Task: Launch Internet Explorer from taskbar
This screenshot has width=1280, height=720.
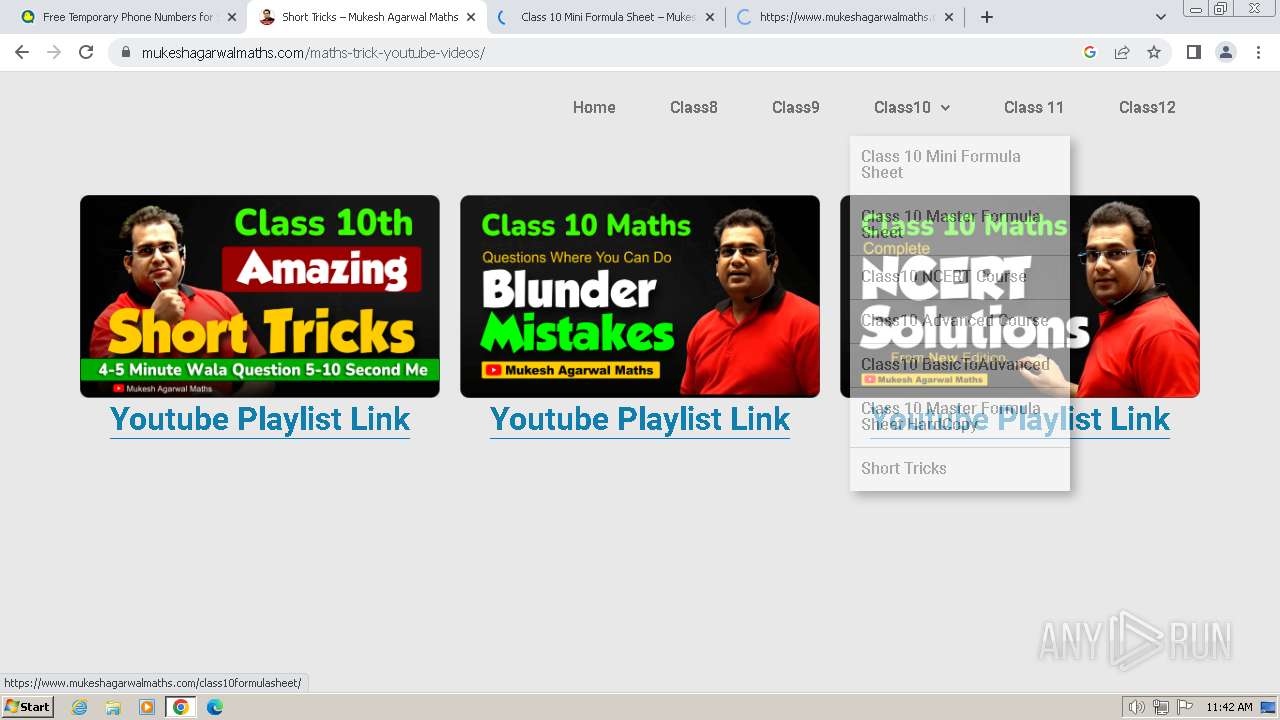Action: (79, 707)
